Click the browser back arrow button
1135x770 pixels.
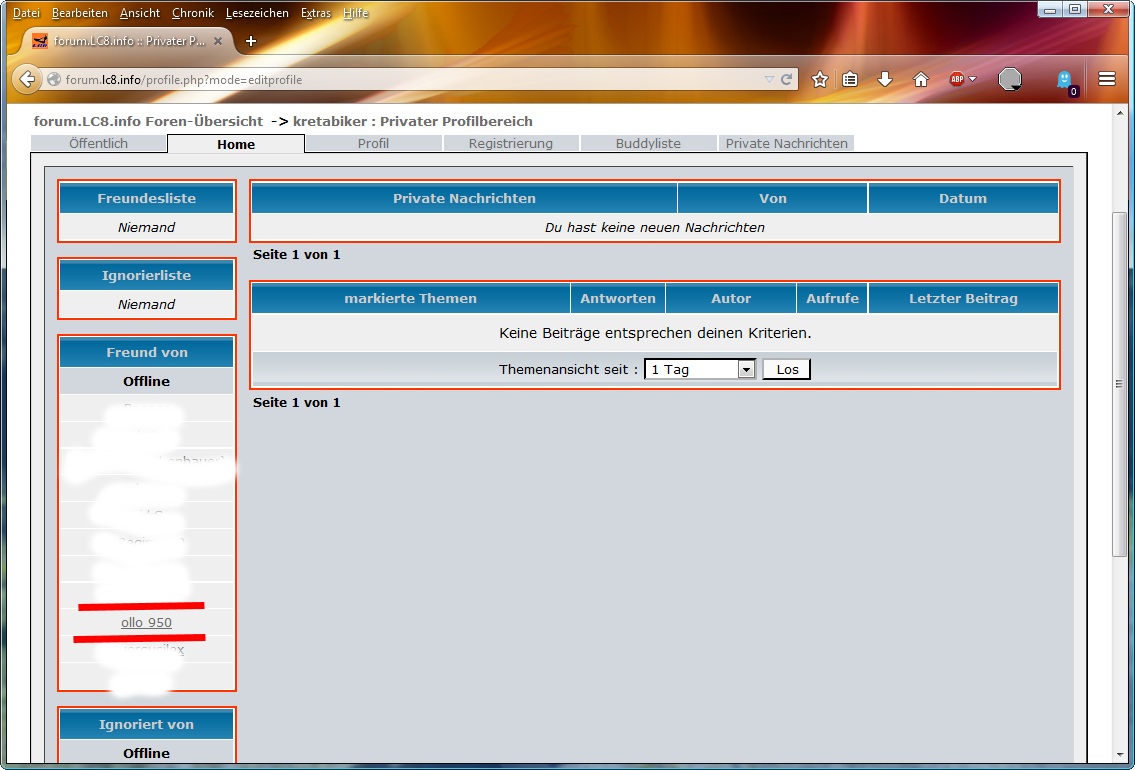click(27, 79)
